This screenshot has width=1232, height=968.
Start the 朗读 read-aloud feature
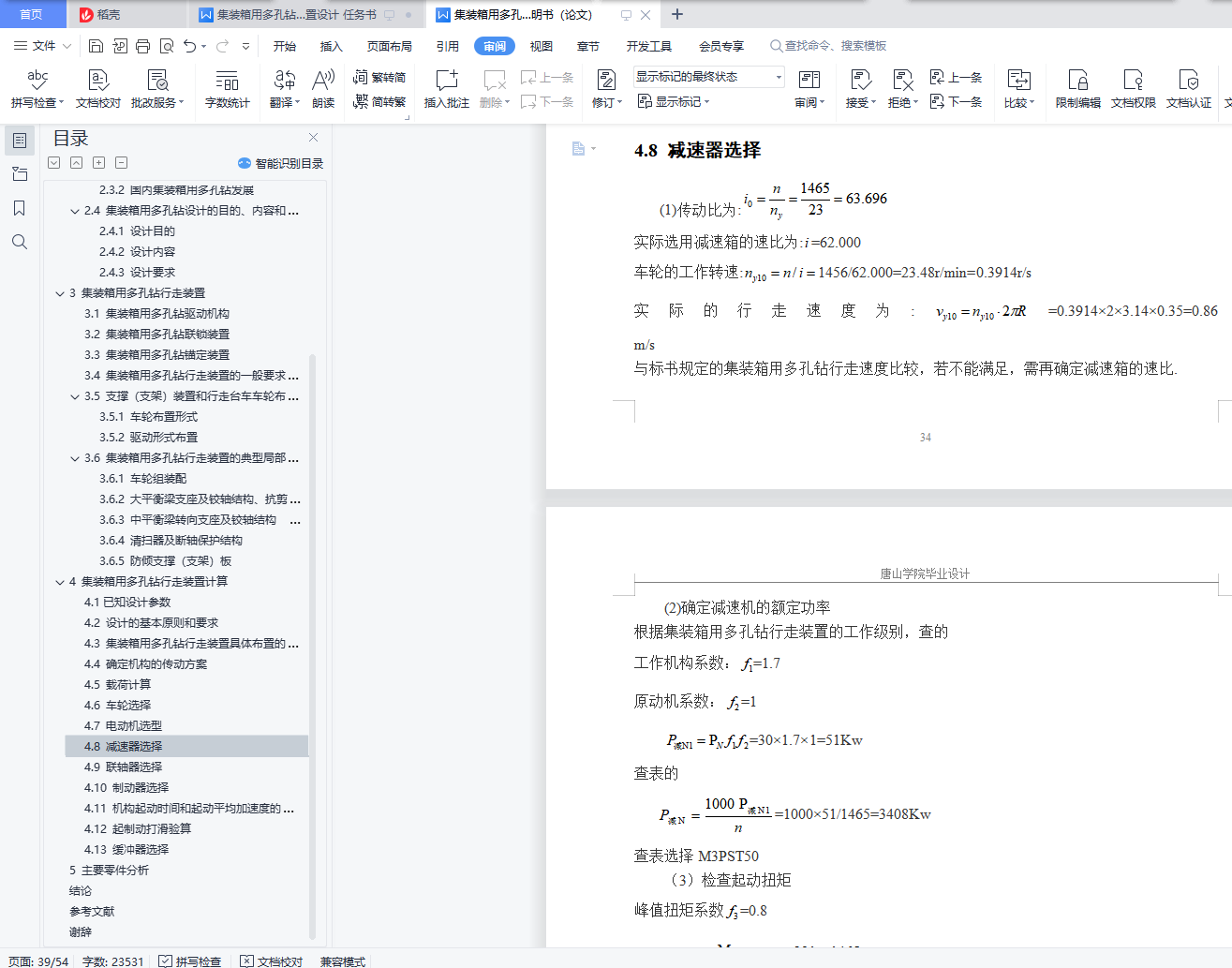click(x=323, y=89)
